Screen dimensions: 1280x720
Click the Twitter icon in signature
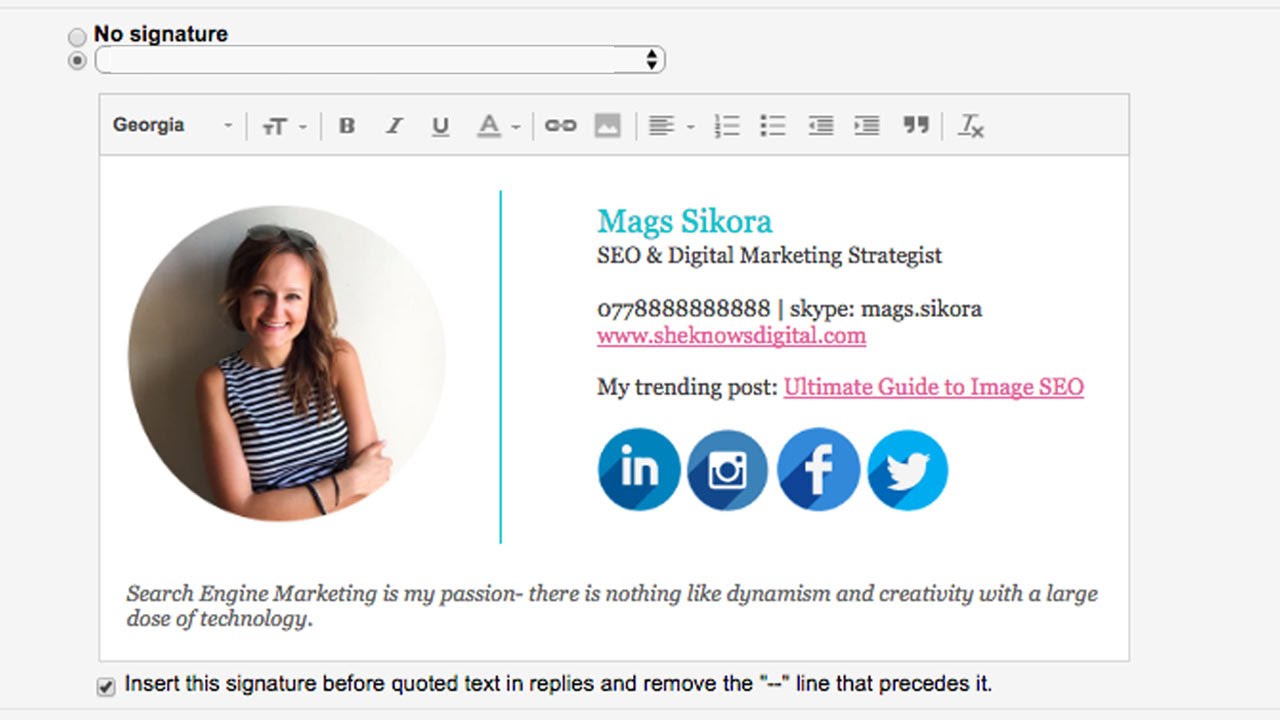(x=907, y=469)
